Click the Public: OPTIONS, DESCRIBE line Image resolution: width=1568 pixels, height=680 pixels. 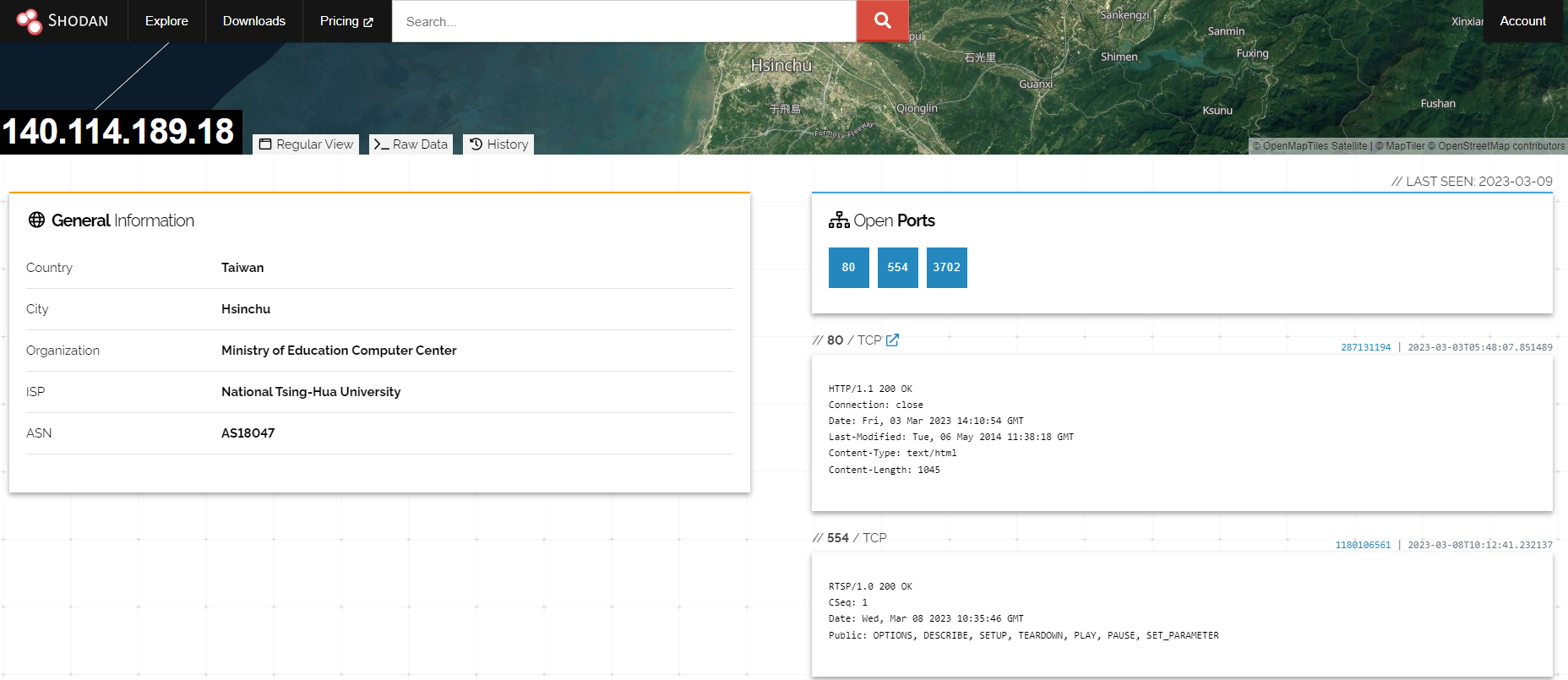(x=1024, y=635)
